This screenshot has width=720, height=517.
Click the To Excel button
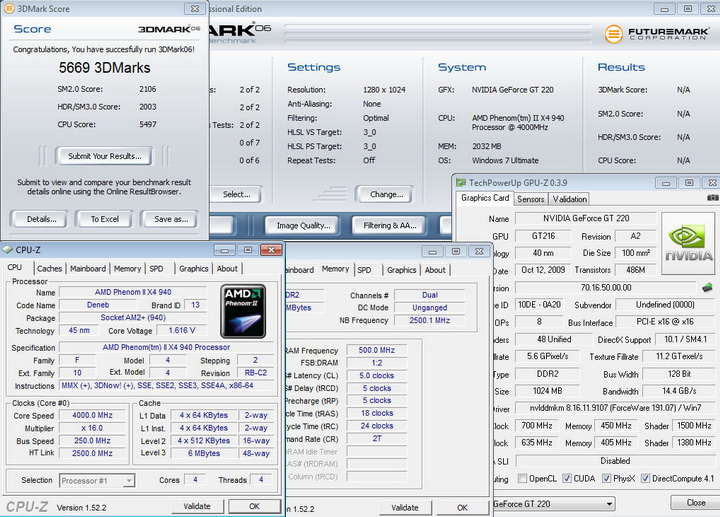tap(104, 218)
